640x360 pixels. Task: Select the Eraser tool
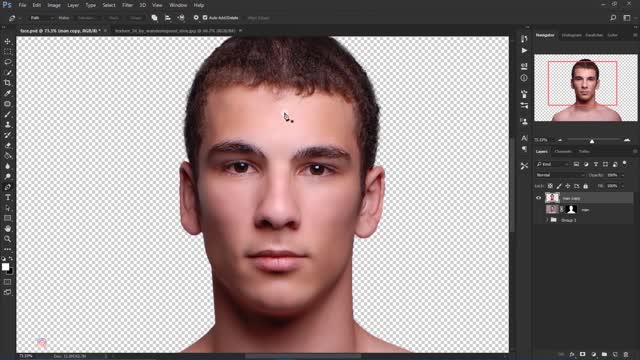pos(7,145)
